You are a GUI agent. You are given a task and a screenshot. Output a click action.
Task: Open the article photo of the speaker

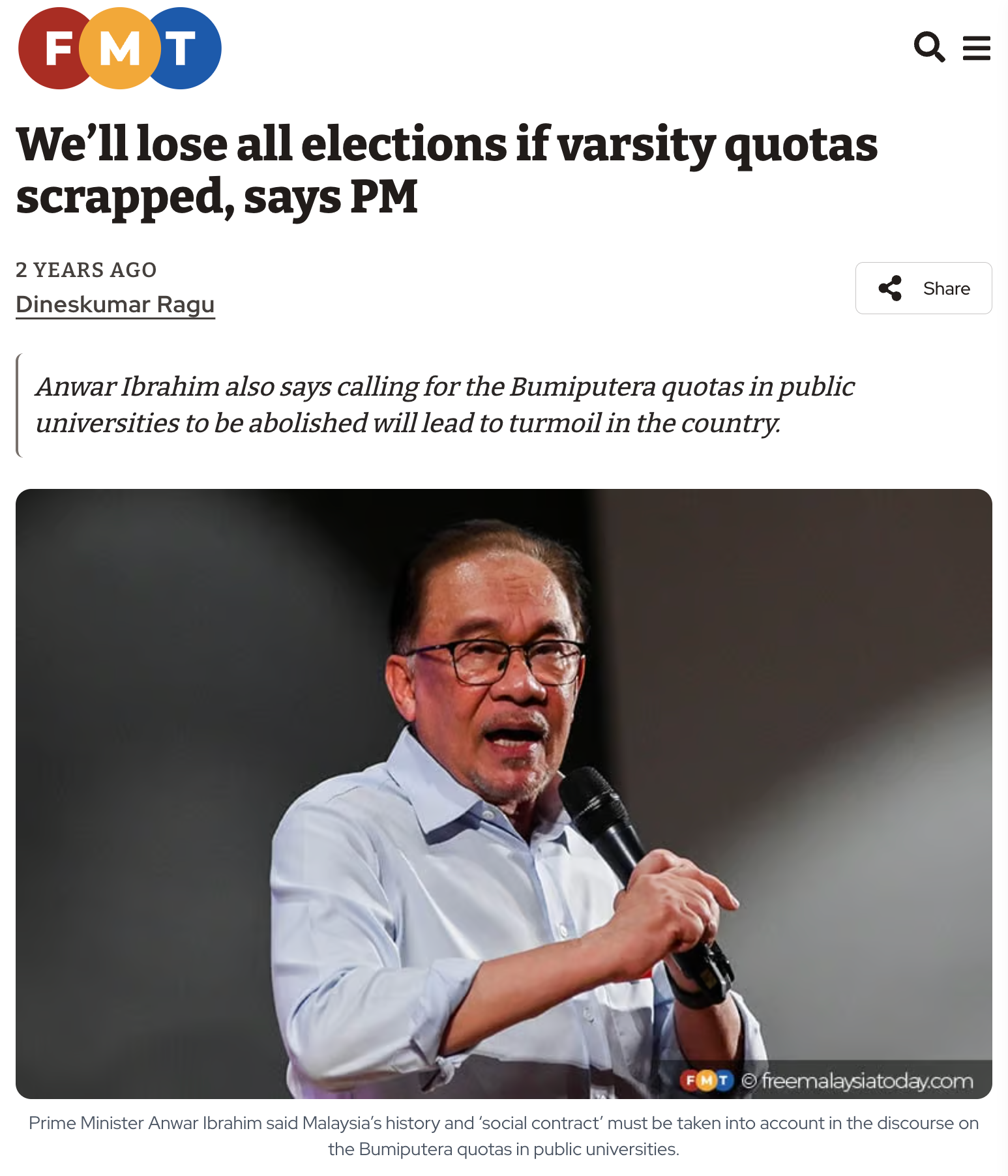point(503,793)
